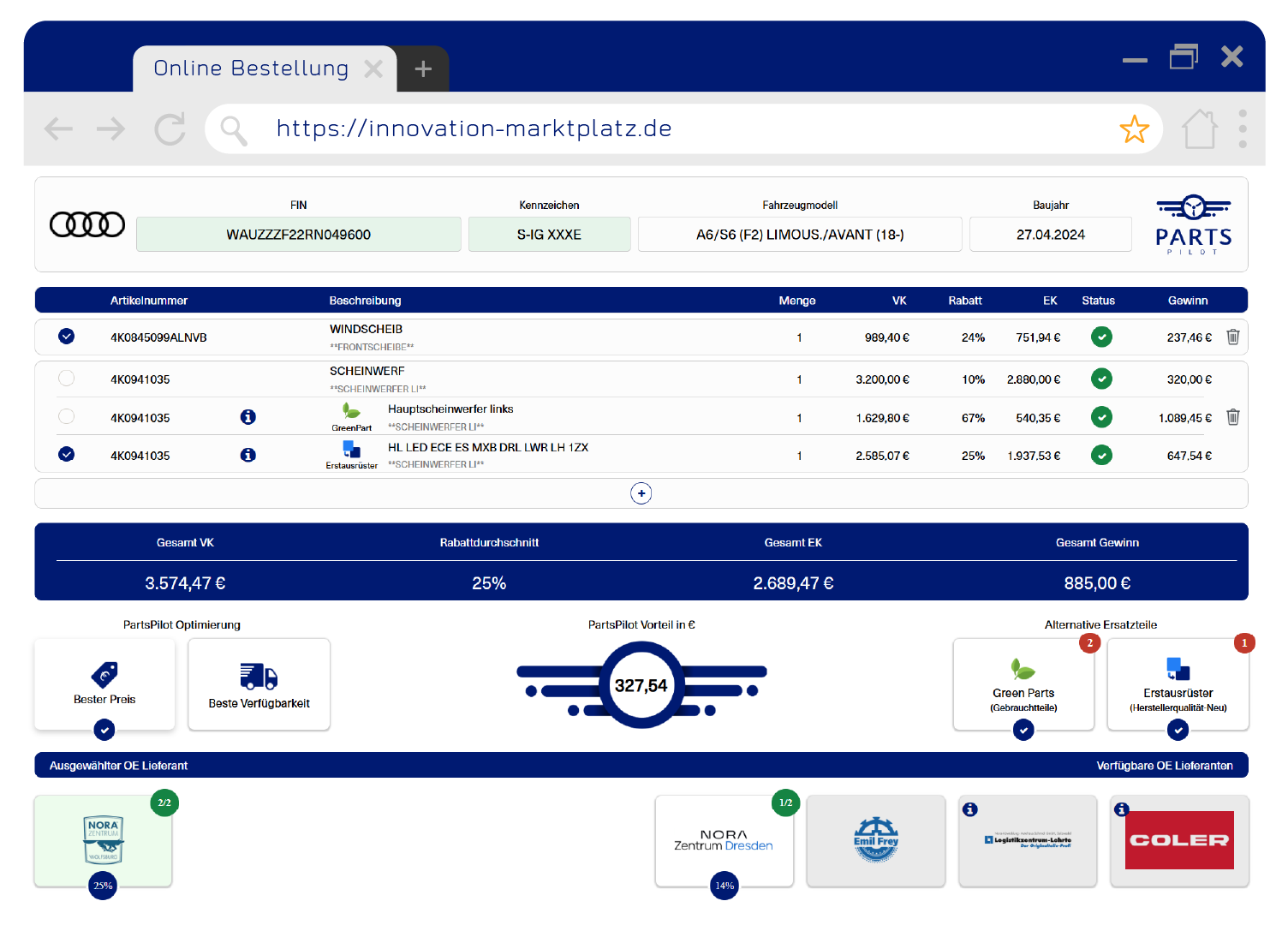
Task: Open info icon for Erstausrüster 4K0941035 row
Action: 248,455
